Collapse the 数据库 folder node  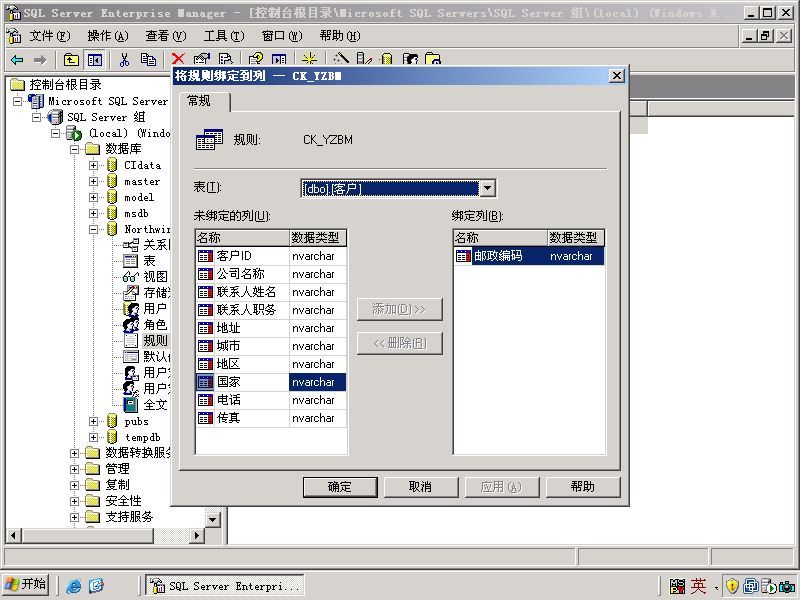[x=74, y=149]
